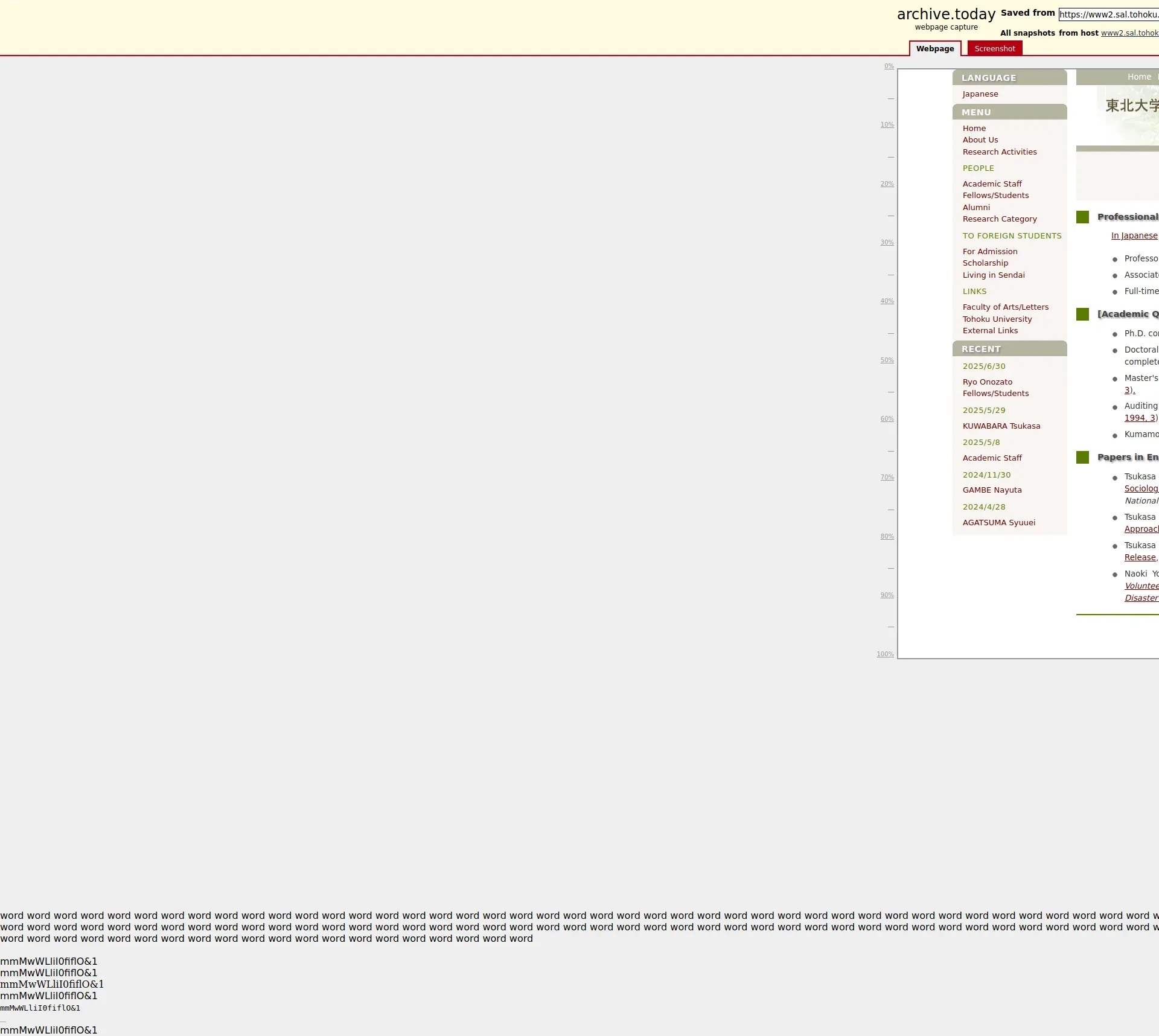Click the archive.today logo
Screen dimensions: 1159x1036
click(945, 14)
